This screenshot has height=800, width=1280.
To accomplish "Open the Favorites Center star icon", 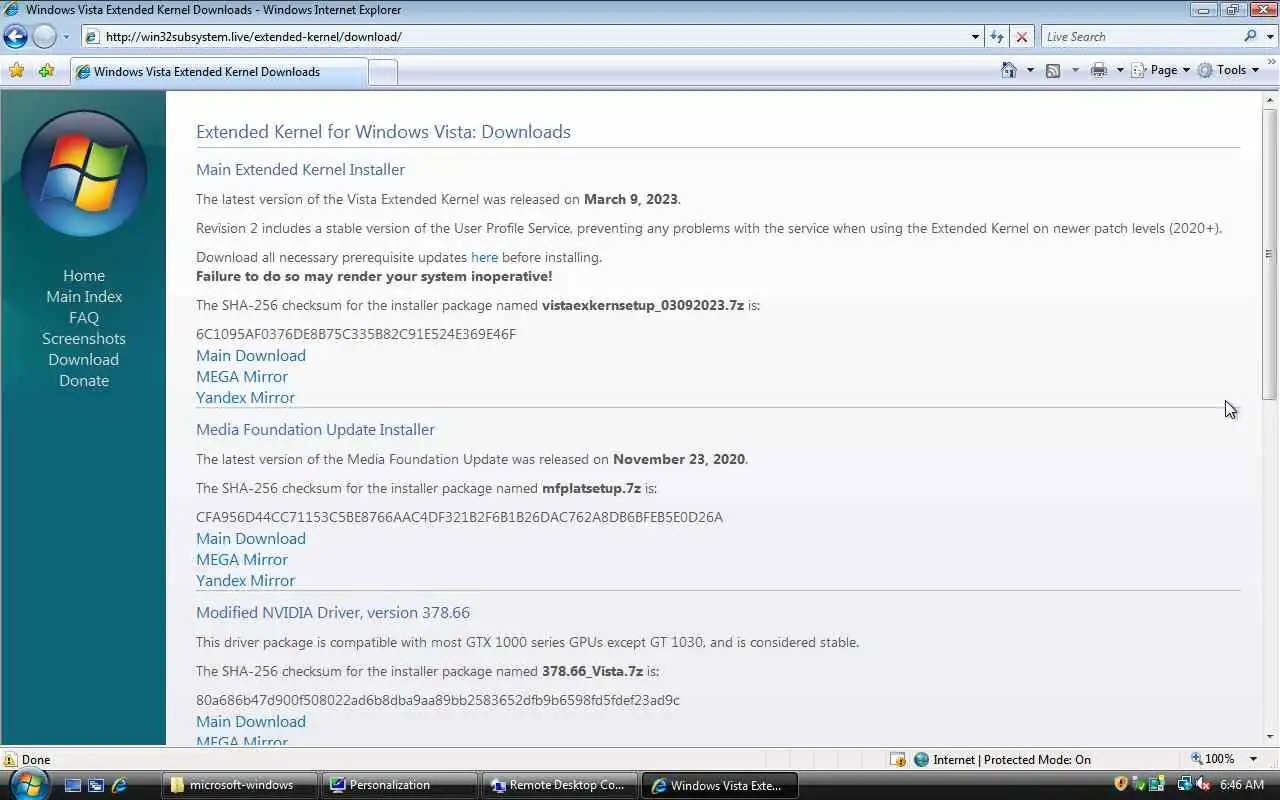I will pos(16,71).
